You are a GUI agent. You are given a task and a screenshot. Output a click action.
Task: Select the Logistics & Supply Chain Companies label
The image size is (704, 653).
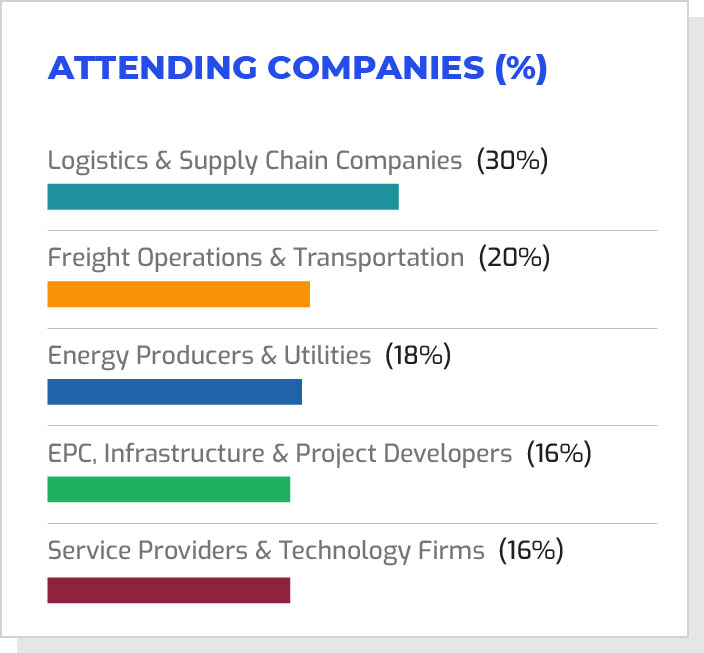click(255, 160)
